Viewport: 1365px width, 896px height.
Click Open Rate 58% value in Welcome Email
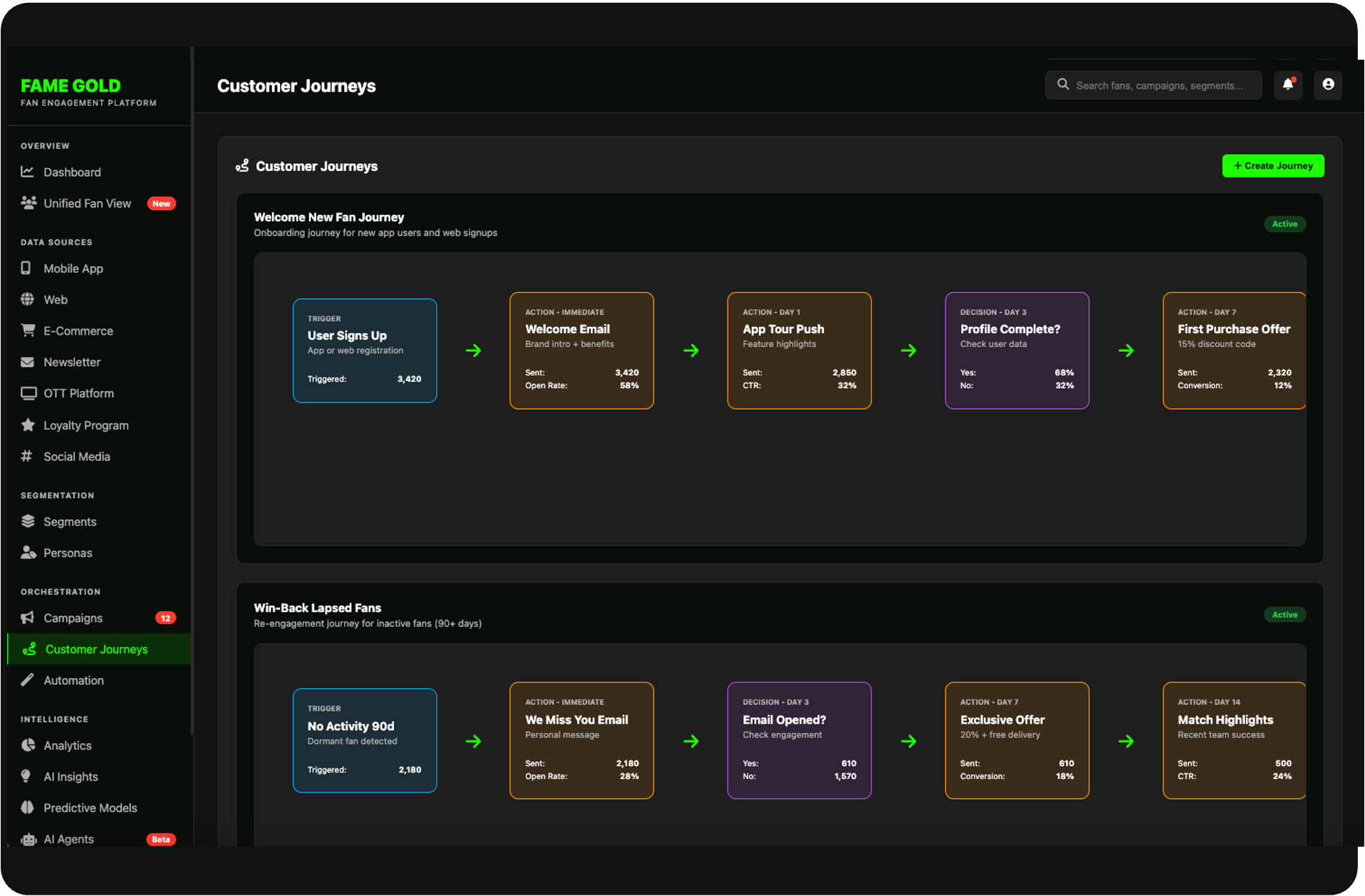click(629, 385)
